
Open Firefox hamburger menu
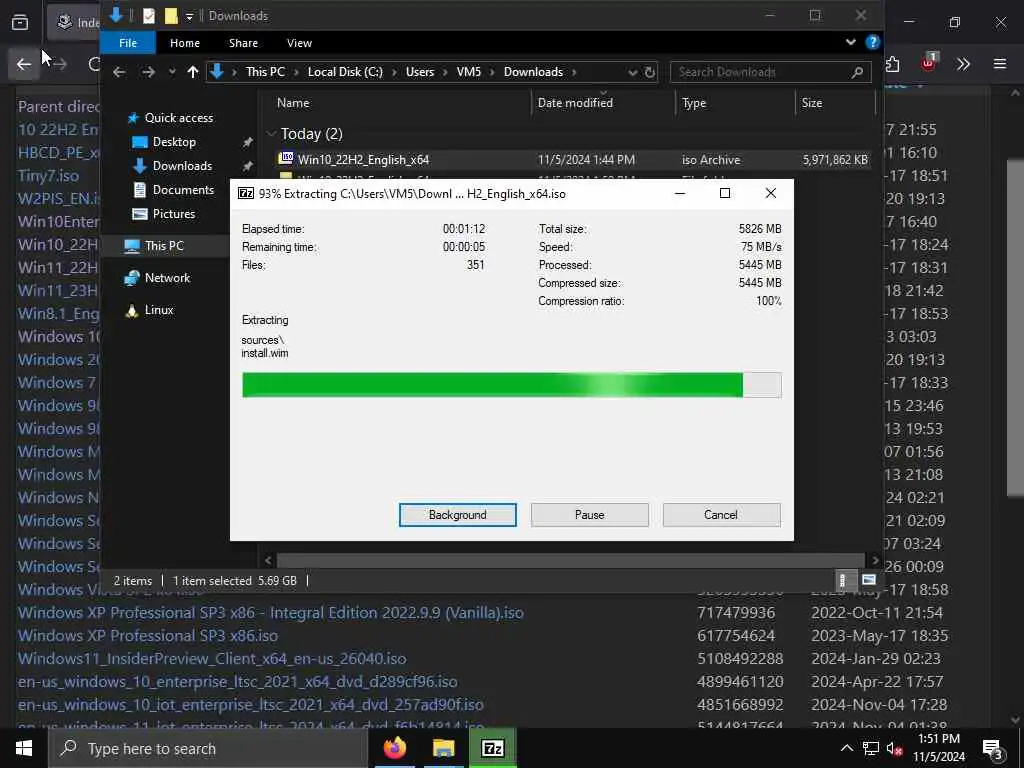(1000, 64)
